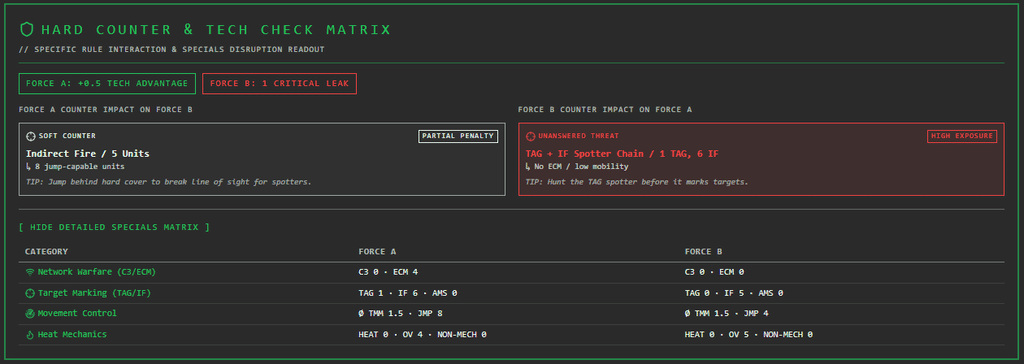1024x364 pixels.
Task: Click the 'Force A Counter Impact on Force B' heading
Action: point(106,109)
